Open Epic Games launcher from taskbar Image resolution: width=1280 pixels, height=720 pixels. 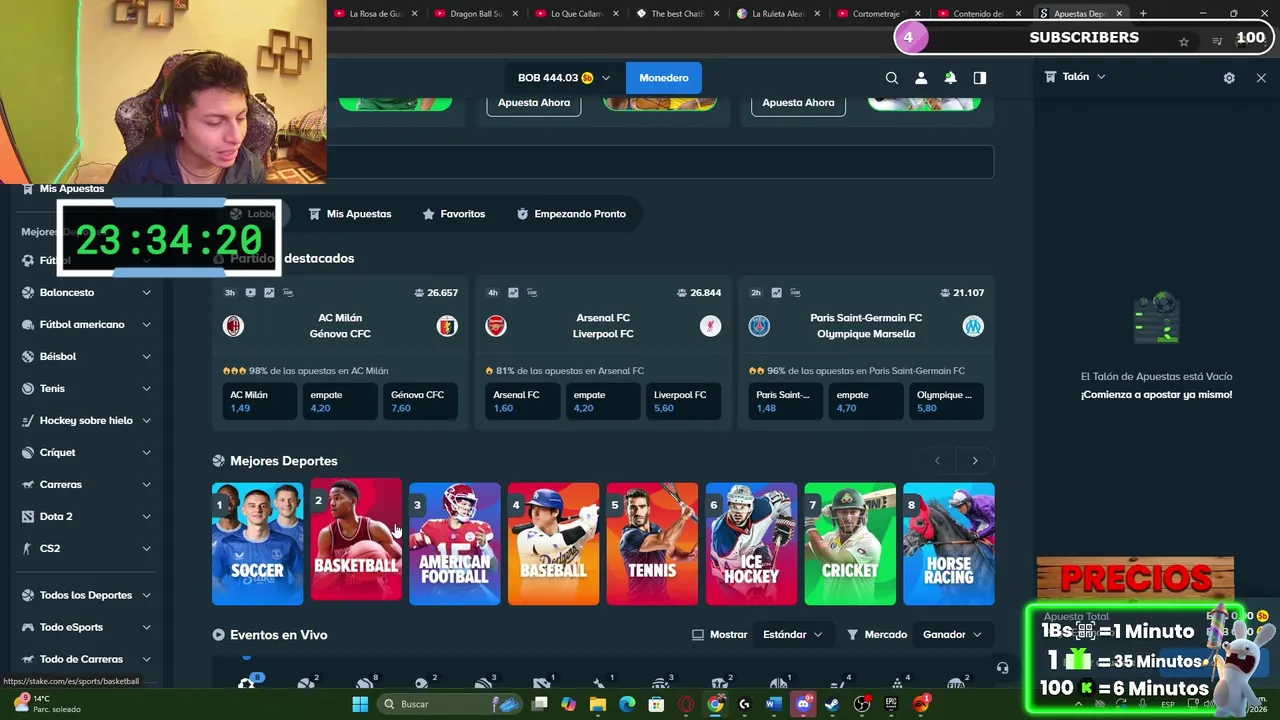[891, 704]
